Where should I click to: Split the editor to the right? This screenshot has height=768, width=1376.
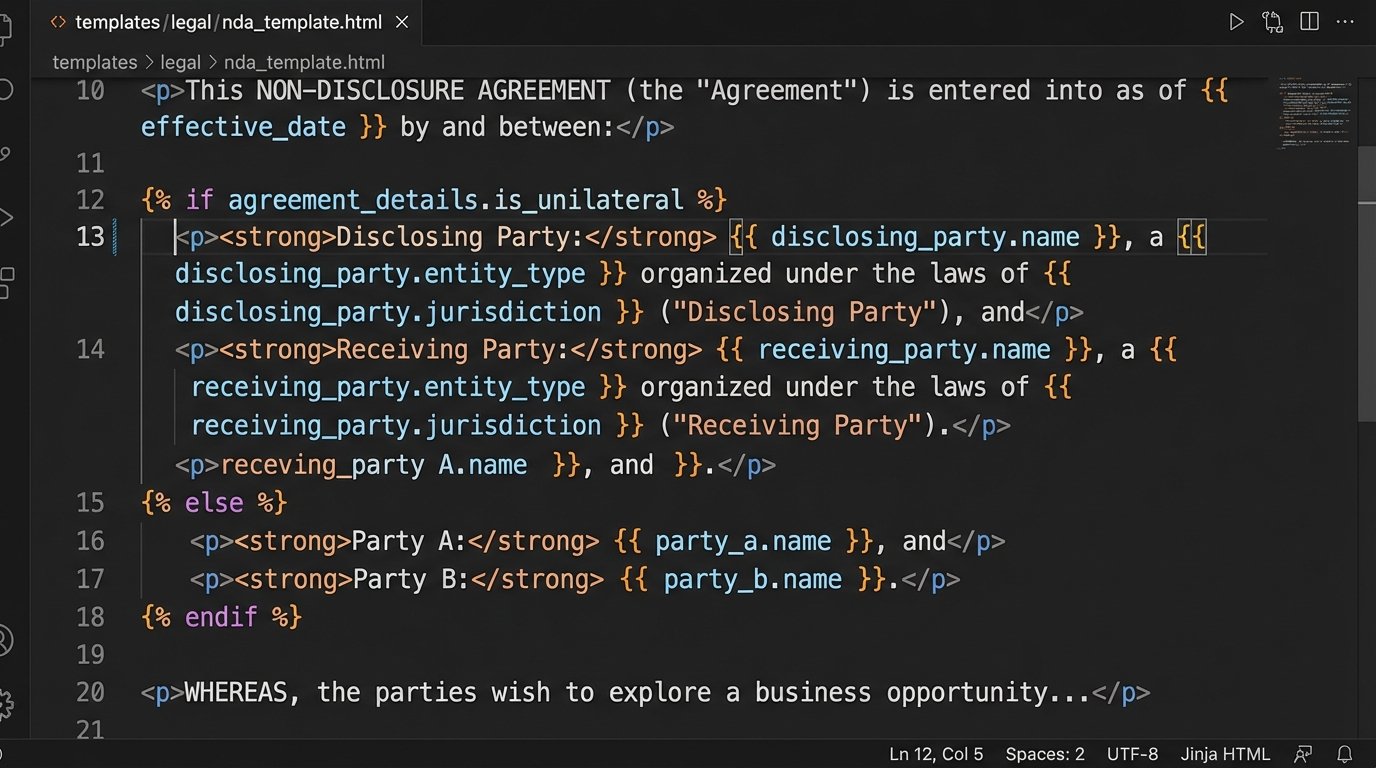(1309, 21)
